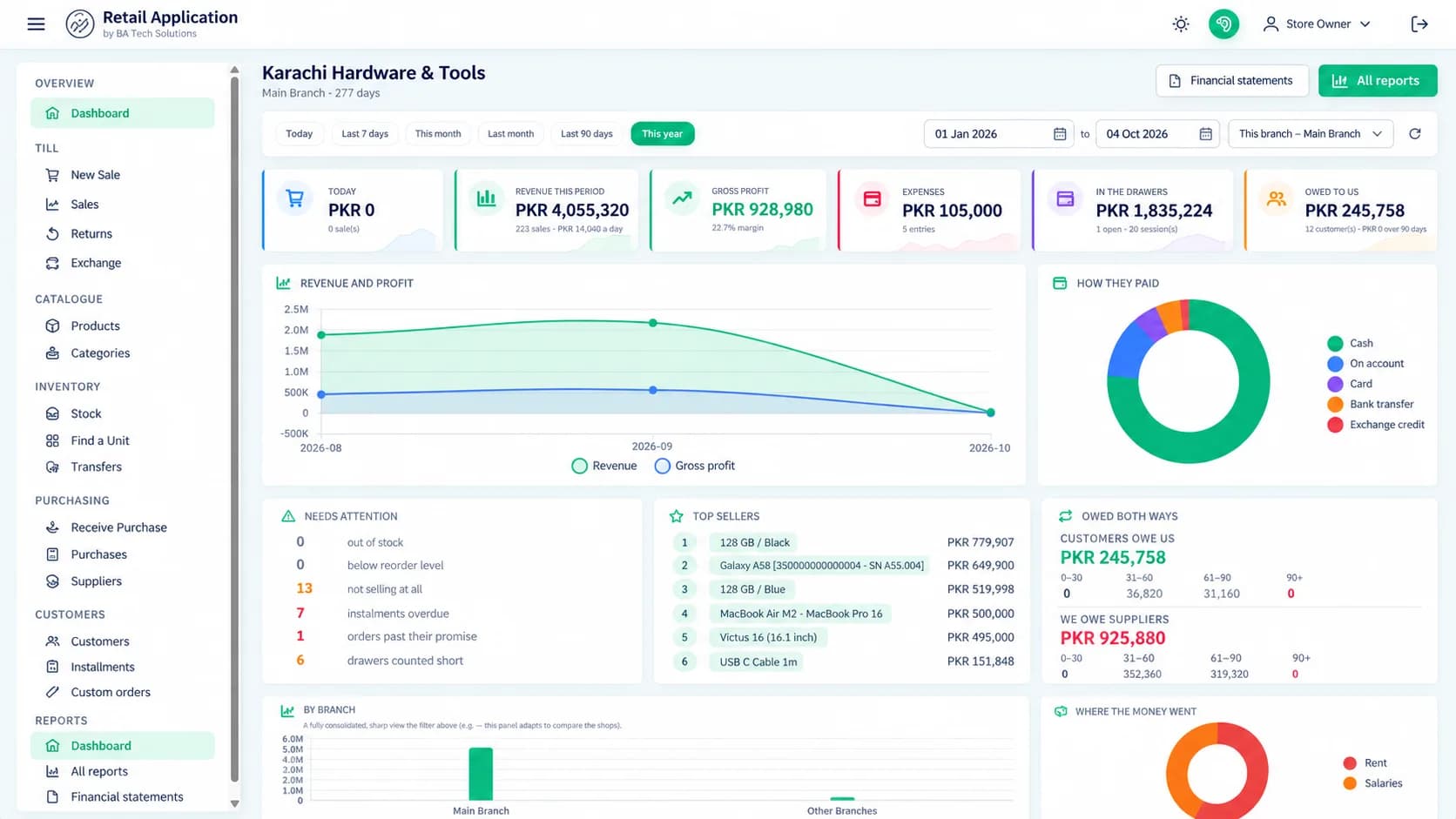Screen dimensions: 1456x819
Task: Toggle On account legend entry
Action: [x=1365, y=364]
